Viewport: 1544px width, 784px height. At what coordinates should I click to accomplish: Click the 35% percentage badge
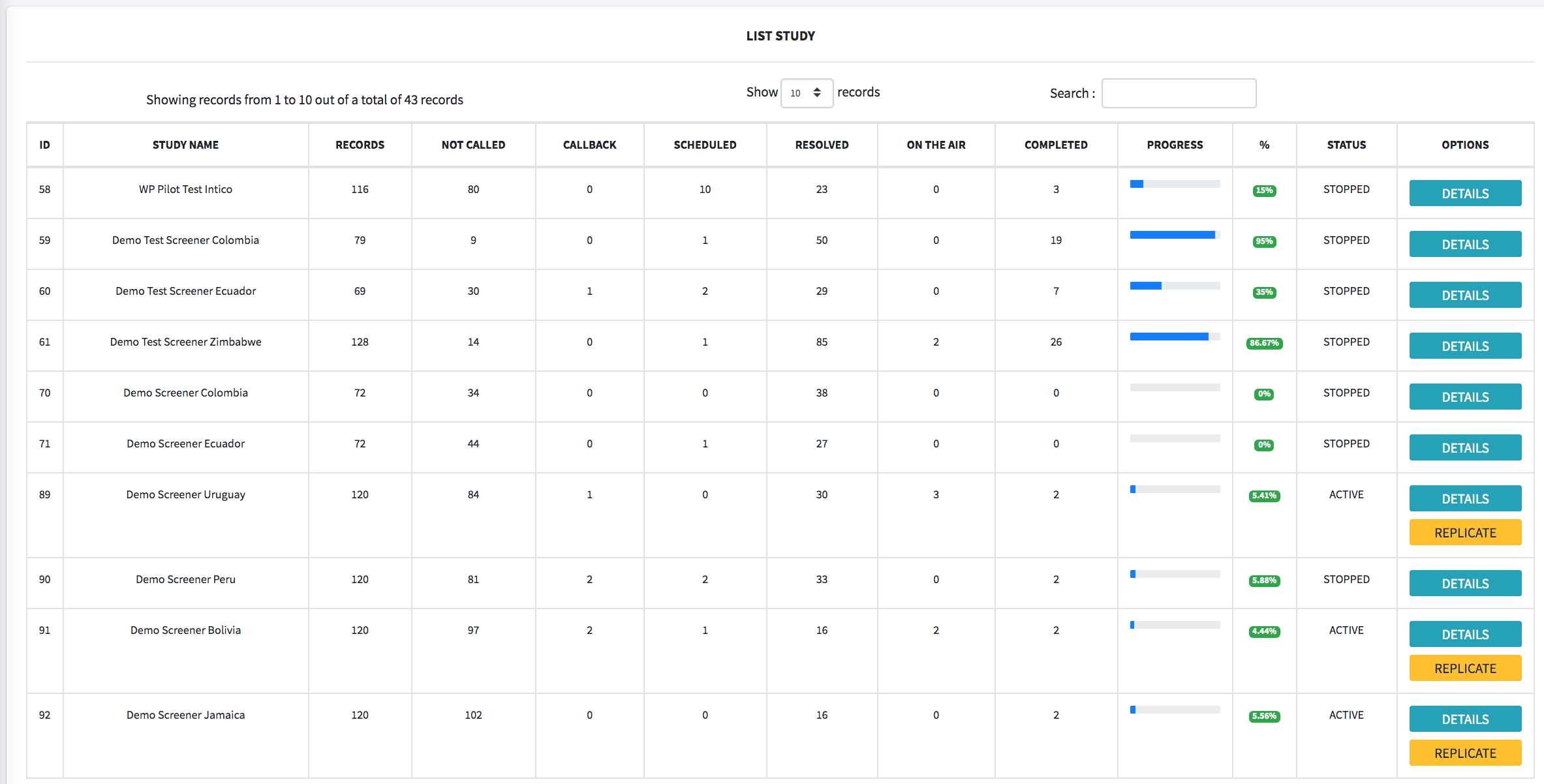(x=1264, y=292)
